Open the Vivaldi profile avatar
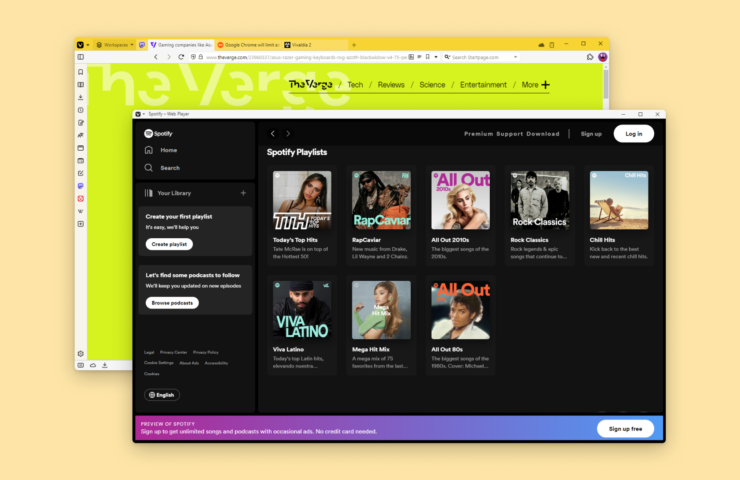Viewport: 740px width, 480px height. (603, 57)
